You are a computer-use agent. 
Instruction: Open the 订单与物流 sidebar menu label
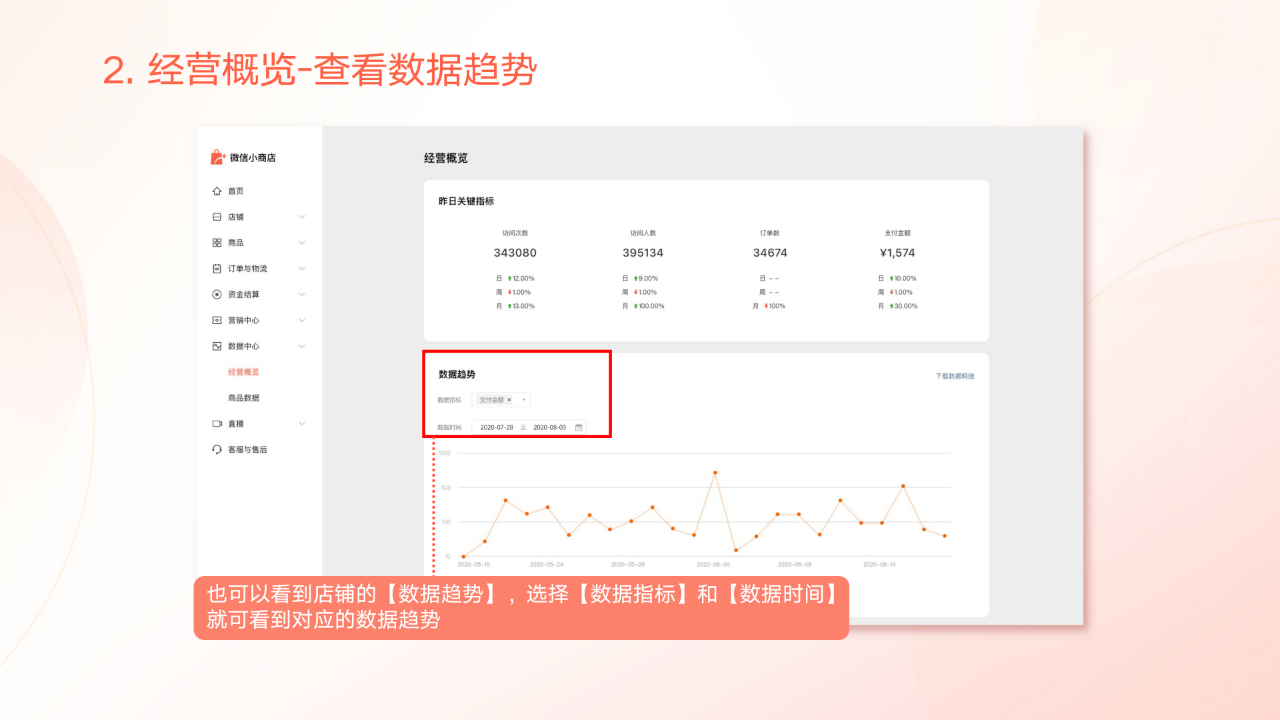tap(248, 269)
